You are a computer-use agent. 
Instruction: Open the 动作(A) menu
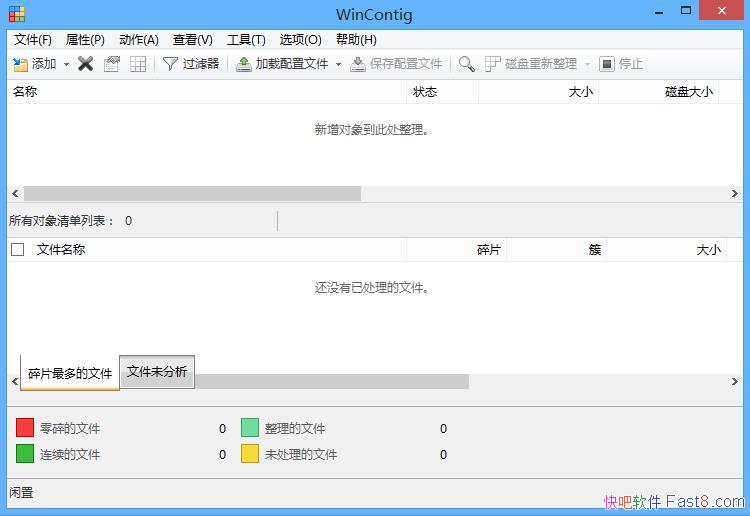click(139, 40)
